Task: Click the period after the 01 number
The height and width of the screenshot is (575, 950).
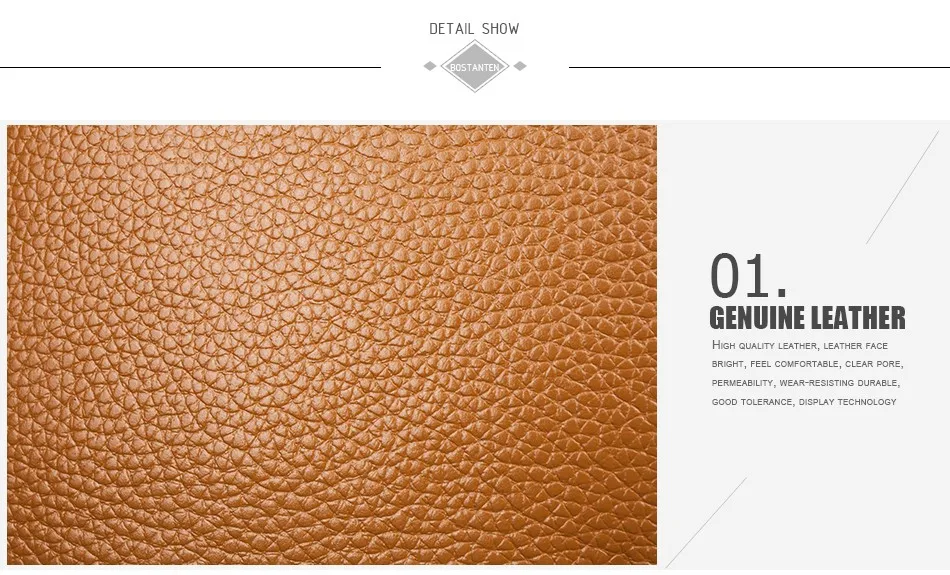Action: tap(782, 293)
